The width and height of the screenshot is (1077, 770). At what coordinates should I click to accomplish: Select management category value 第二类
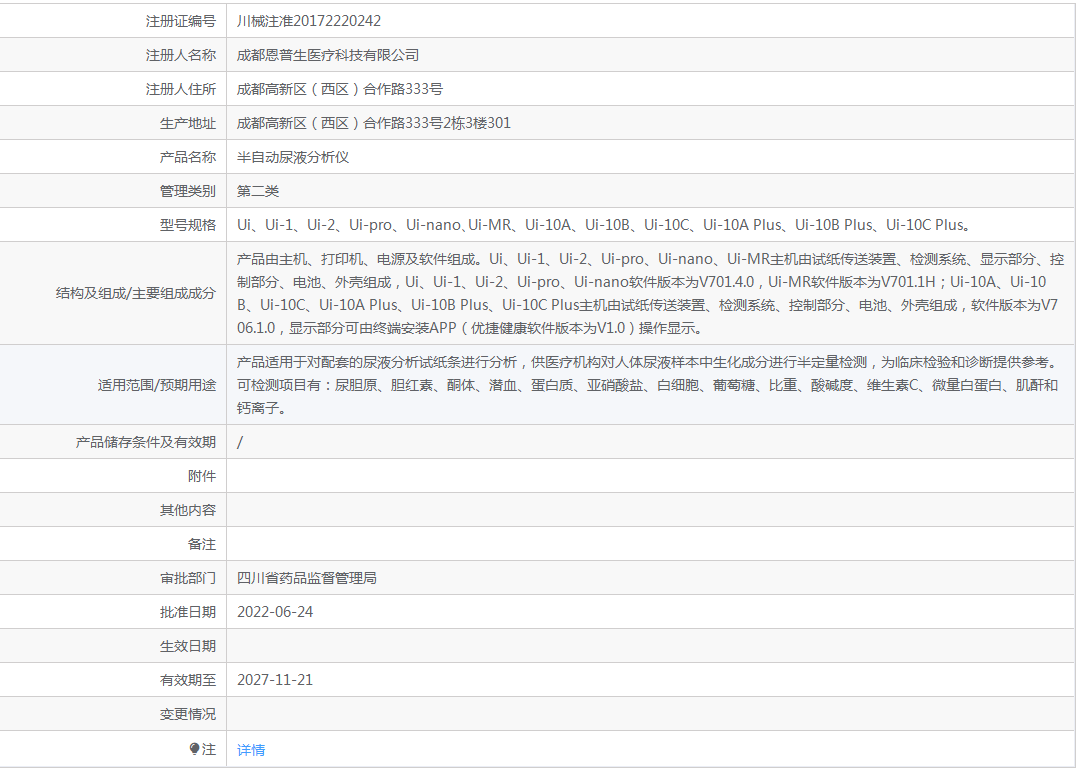(x=258, y=191)
